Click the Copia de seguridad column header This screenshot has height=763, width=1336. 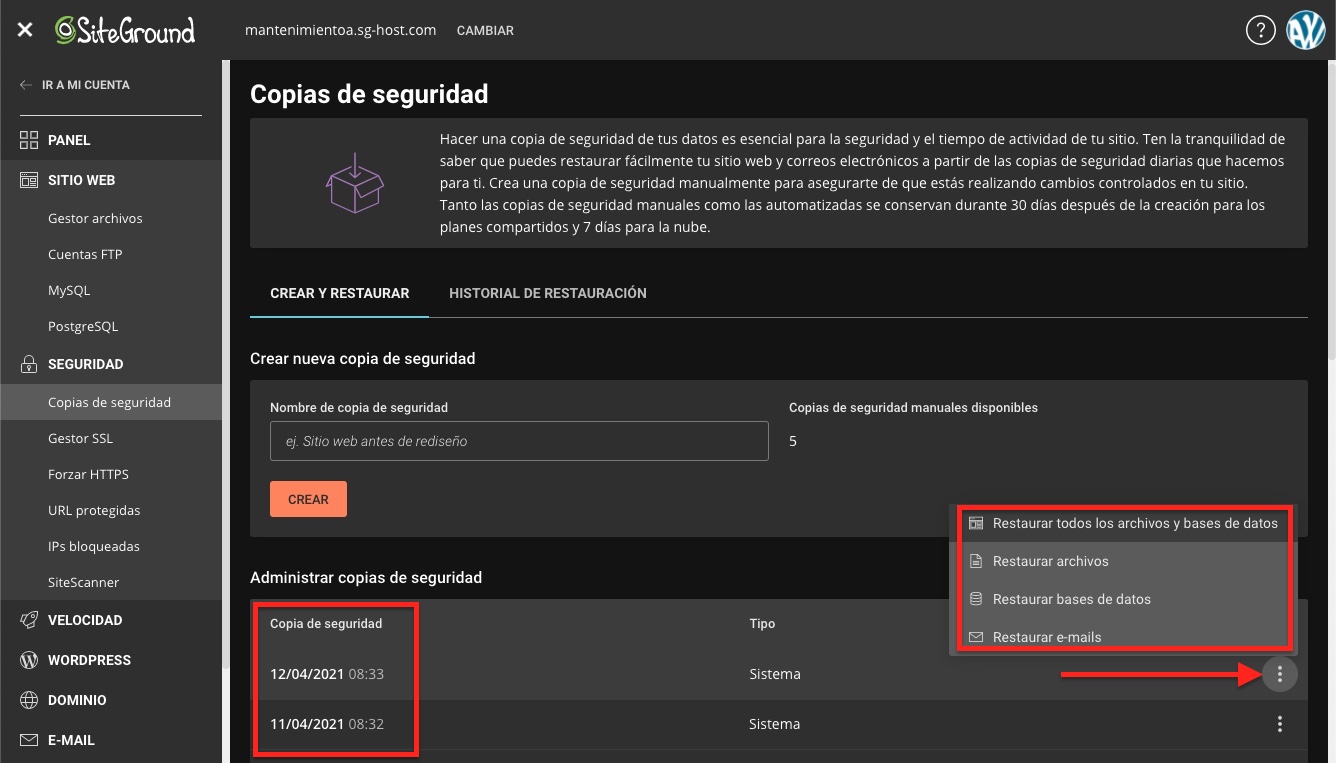(x=326, y=623)
